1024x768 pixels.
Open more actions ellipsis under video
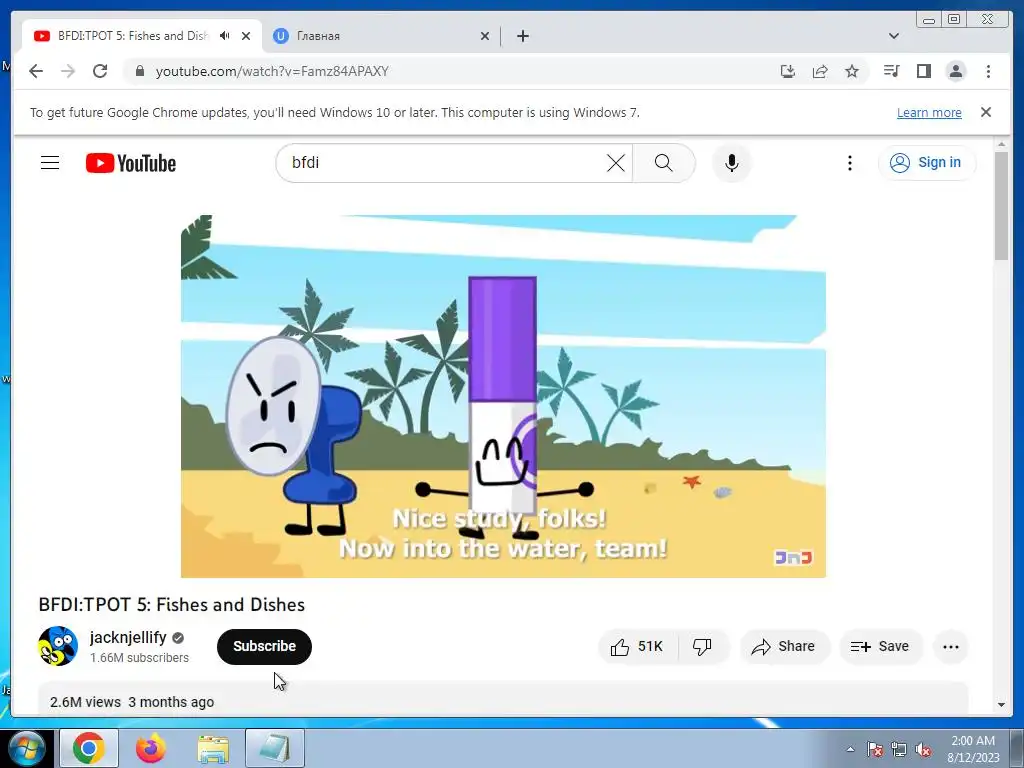coord(951,647)
